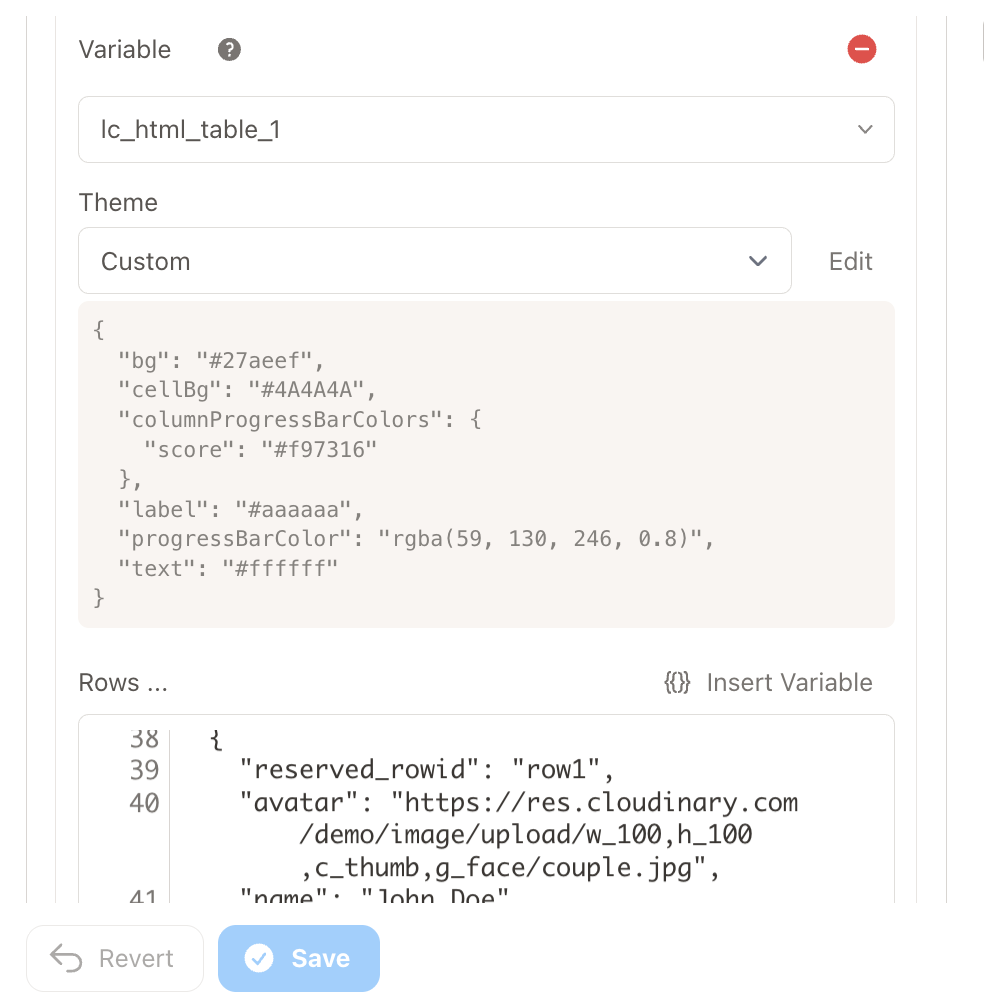Click the Insert Variable link text

[789, 683]
